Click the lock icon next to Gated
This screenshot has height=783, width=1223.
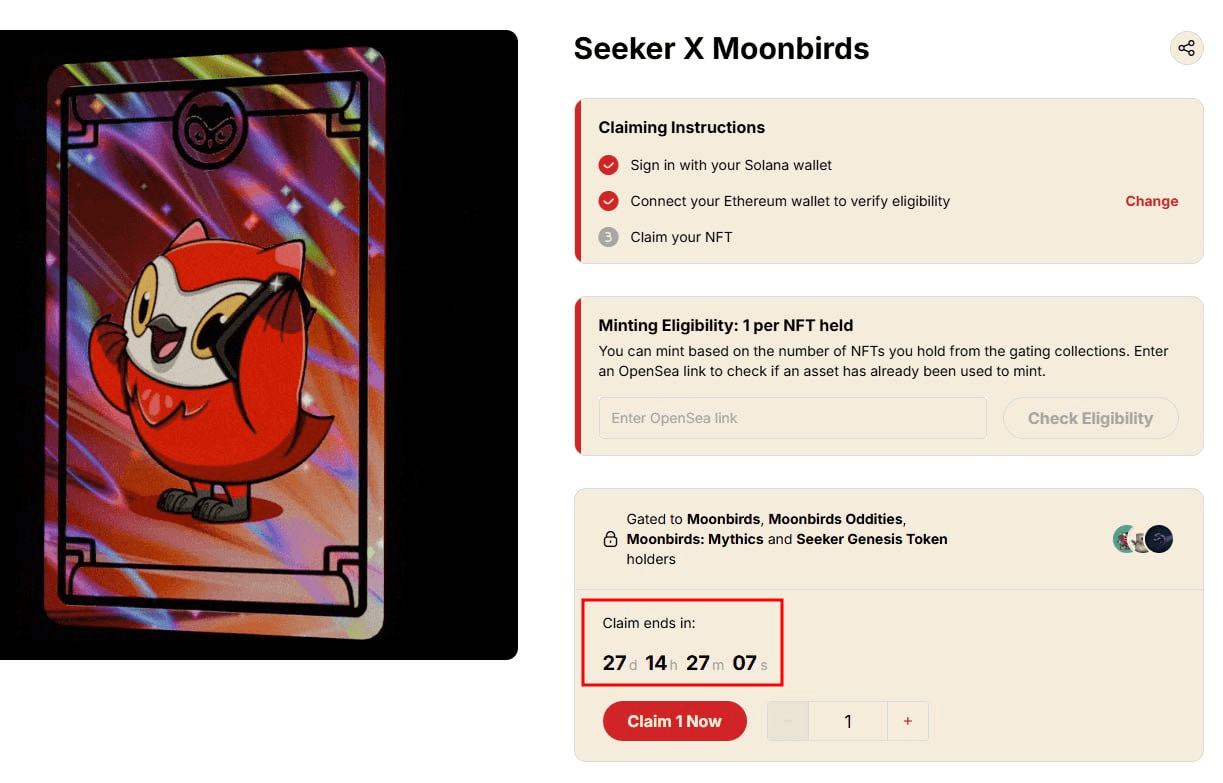(x=610, y=540)
